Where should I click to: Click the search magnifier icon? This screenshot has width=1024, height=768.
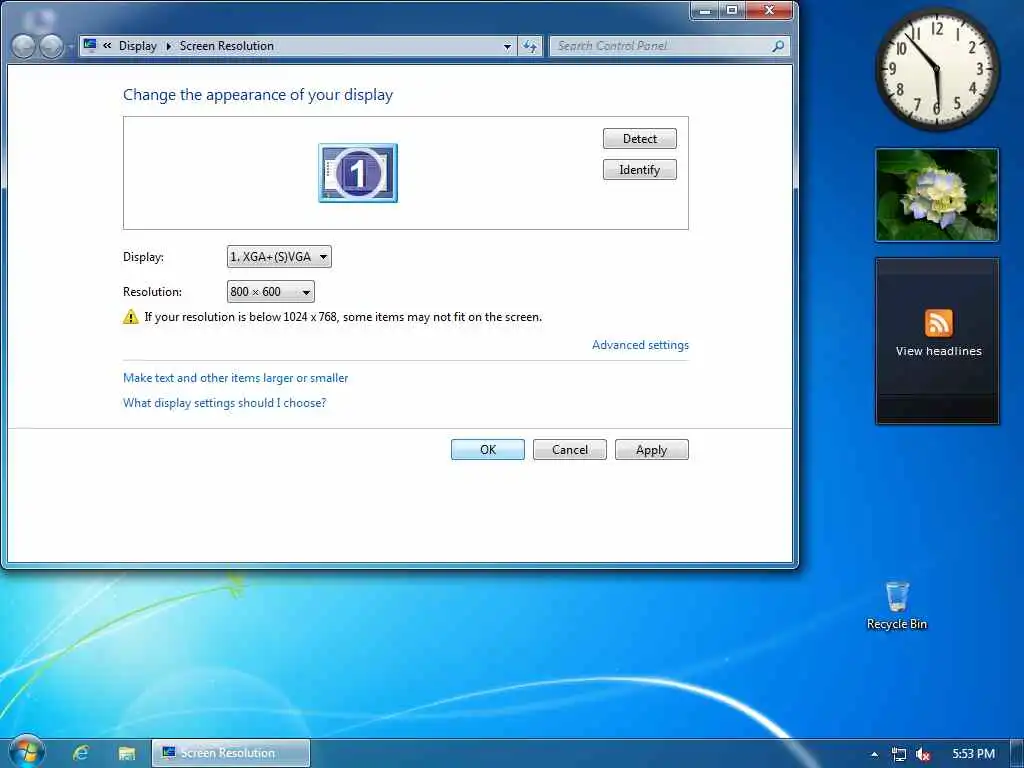(778, 46)
